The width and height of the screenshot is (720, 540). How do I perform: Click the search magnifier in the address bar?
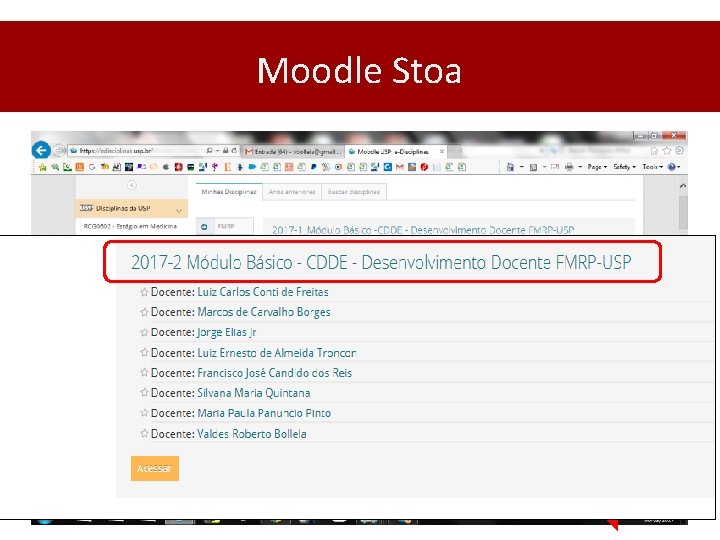pos(209,151)
